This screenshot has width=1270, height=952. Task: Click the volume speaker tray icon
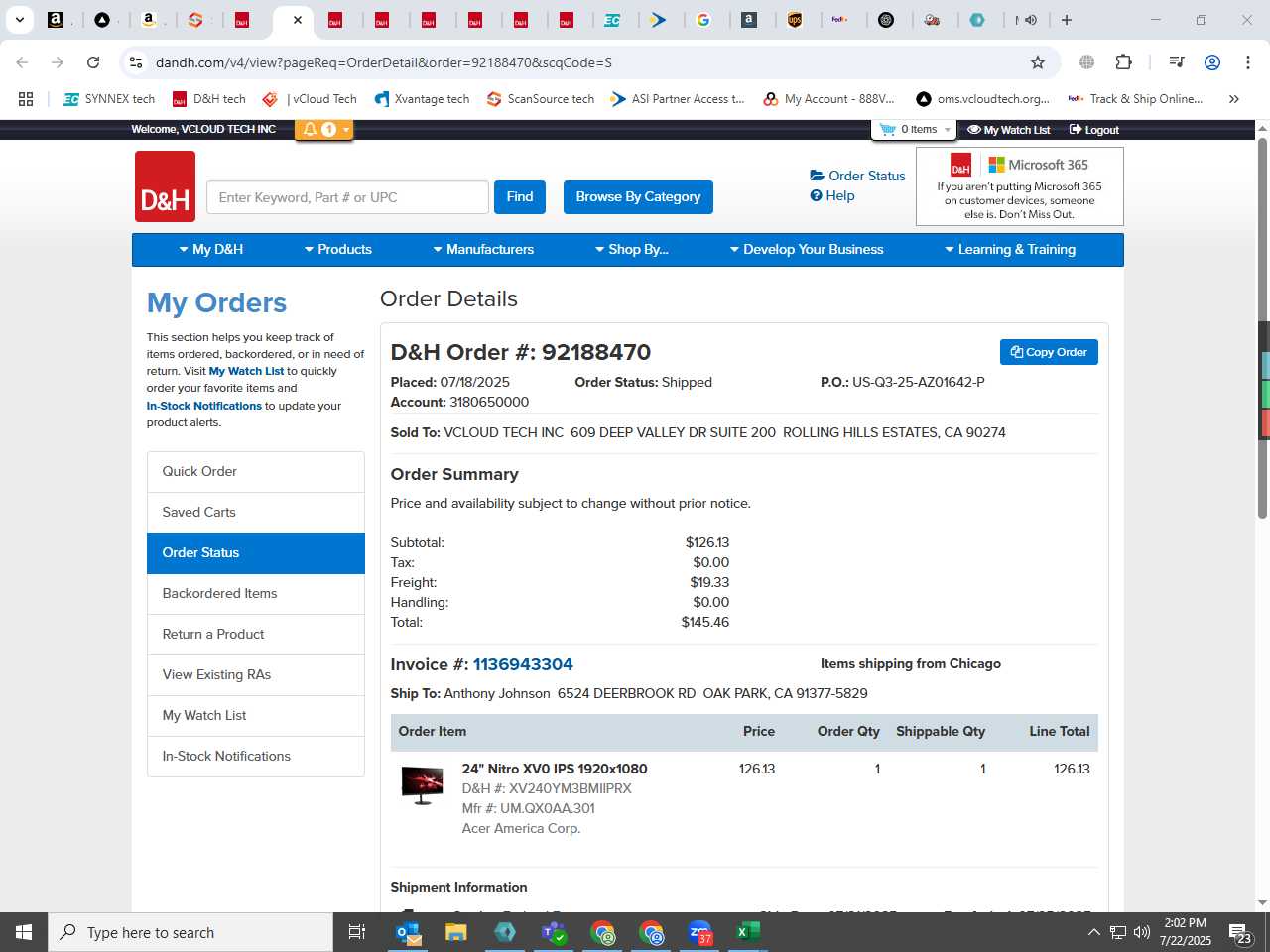pos(1142,932)
